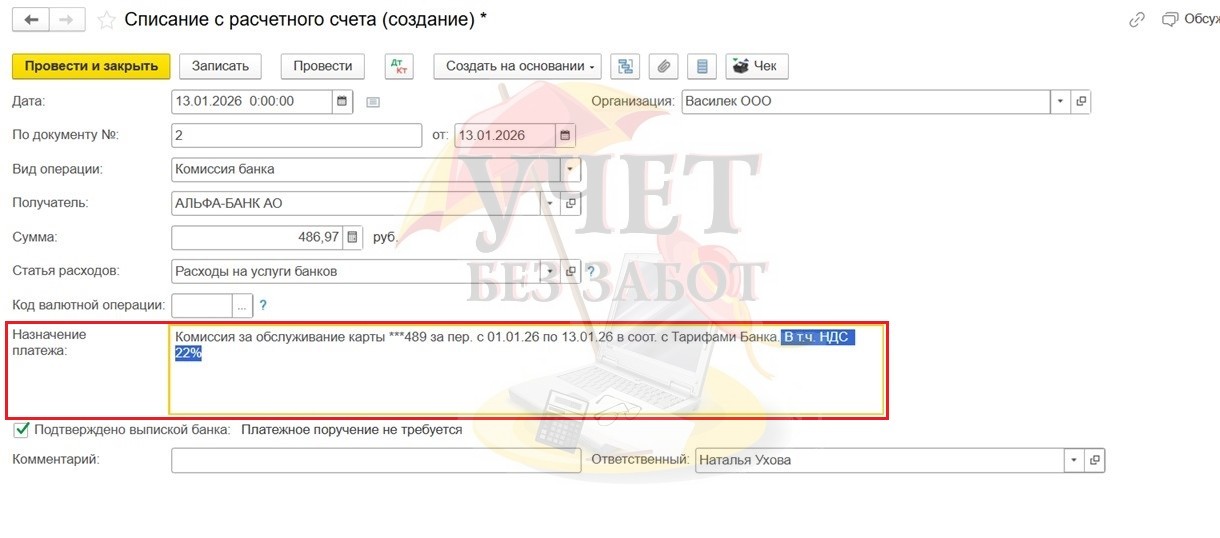Expand the Статья расходов dropdown
Image resolution: width=1220 pixels, height=538 pixels.
551,271
